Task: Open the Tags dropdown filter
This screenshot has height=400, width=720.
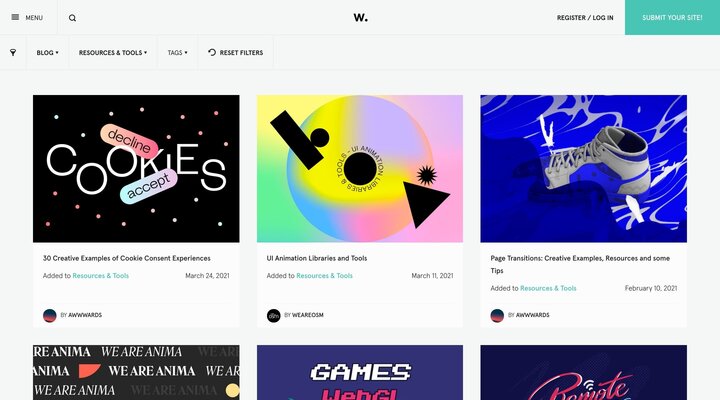Action: pyautogui.click(x=177, y=53)
